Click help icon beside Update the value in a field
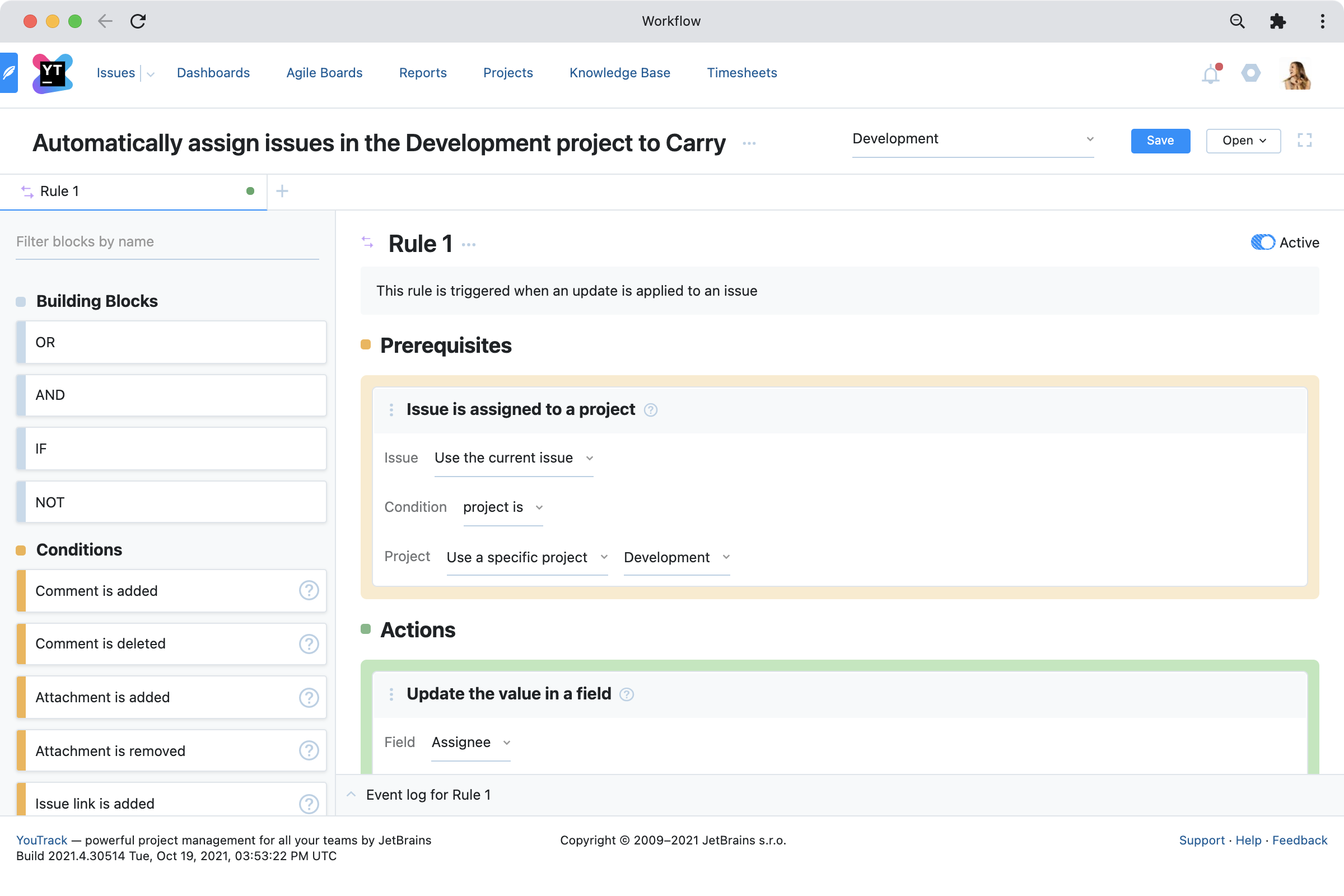Screen dimensions: 1344x896 tap(627, 694)
